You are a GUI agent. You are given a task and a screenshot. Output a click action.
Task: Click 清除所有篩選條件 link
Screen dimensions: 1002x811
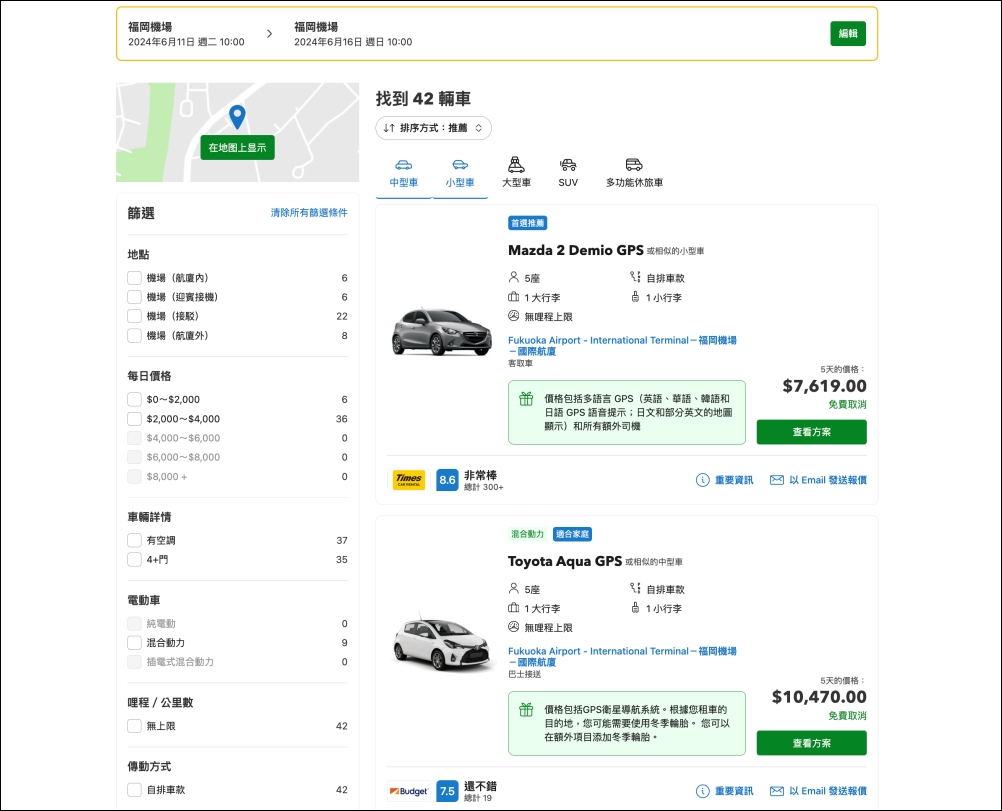point(309,213)
